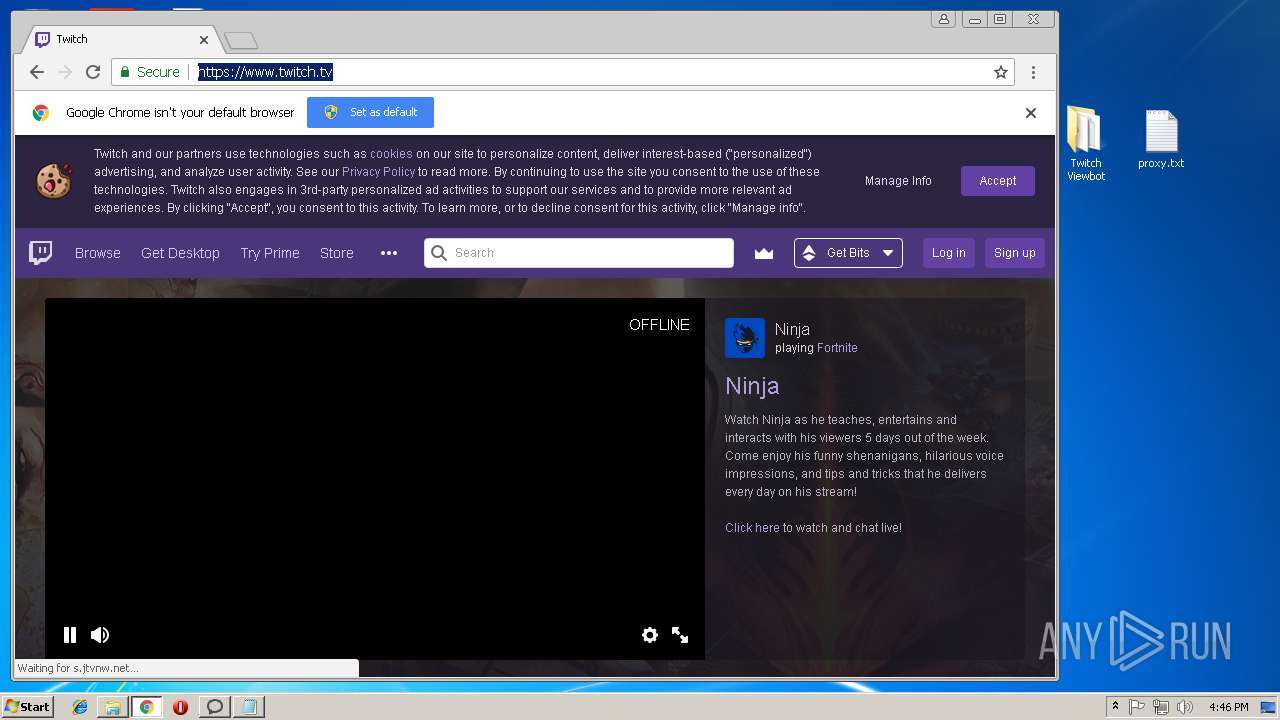
Task: Expand the Get Bits dropdown
Action: [848, 253]
